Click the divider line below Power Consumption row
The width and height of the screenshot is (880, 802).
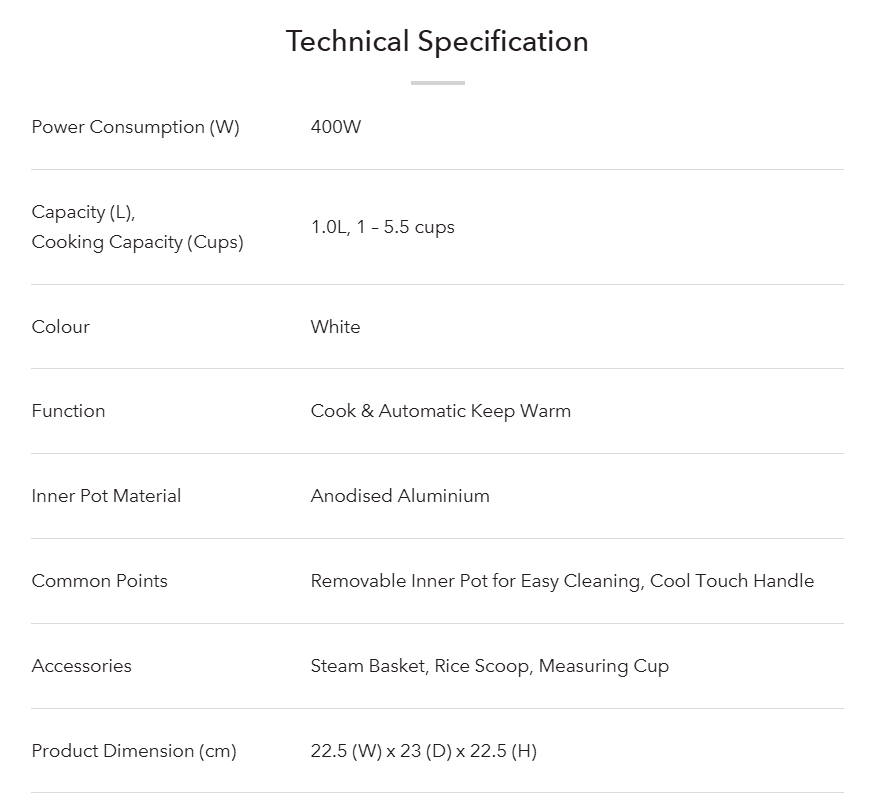pos(437,169)
